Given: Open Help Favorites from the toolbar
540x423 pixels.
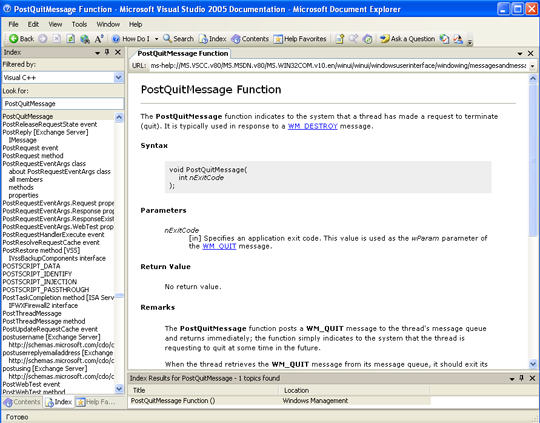Looking at the screenshot, I should coord(300,39).
